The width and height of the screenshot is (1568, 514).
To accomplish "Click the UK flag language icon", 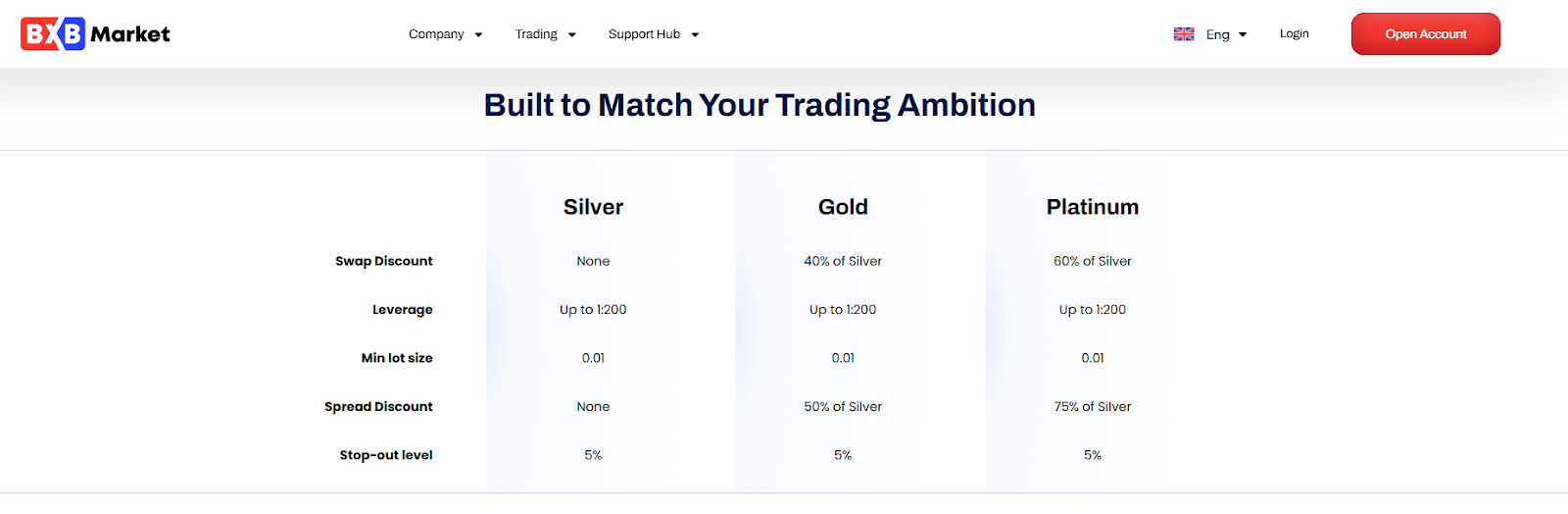I will pos(1184,34).
